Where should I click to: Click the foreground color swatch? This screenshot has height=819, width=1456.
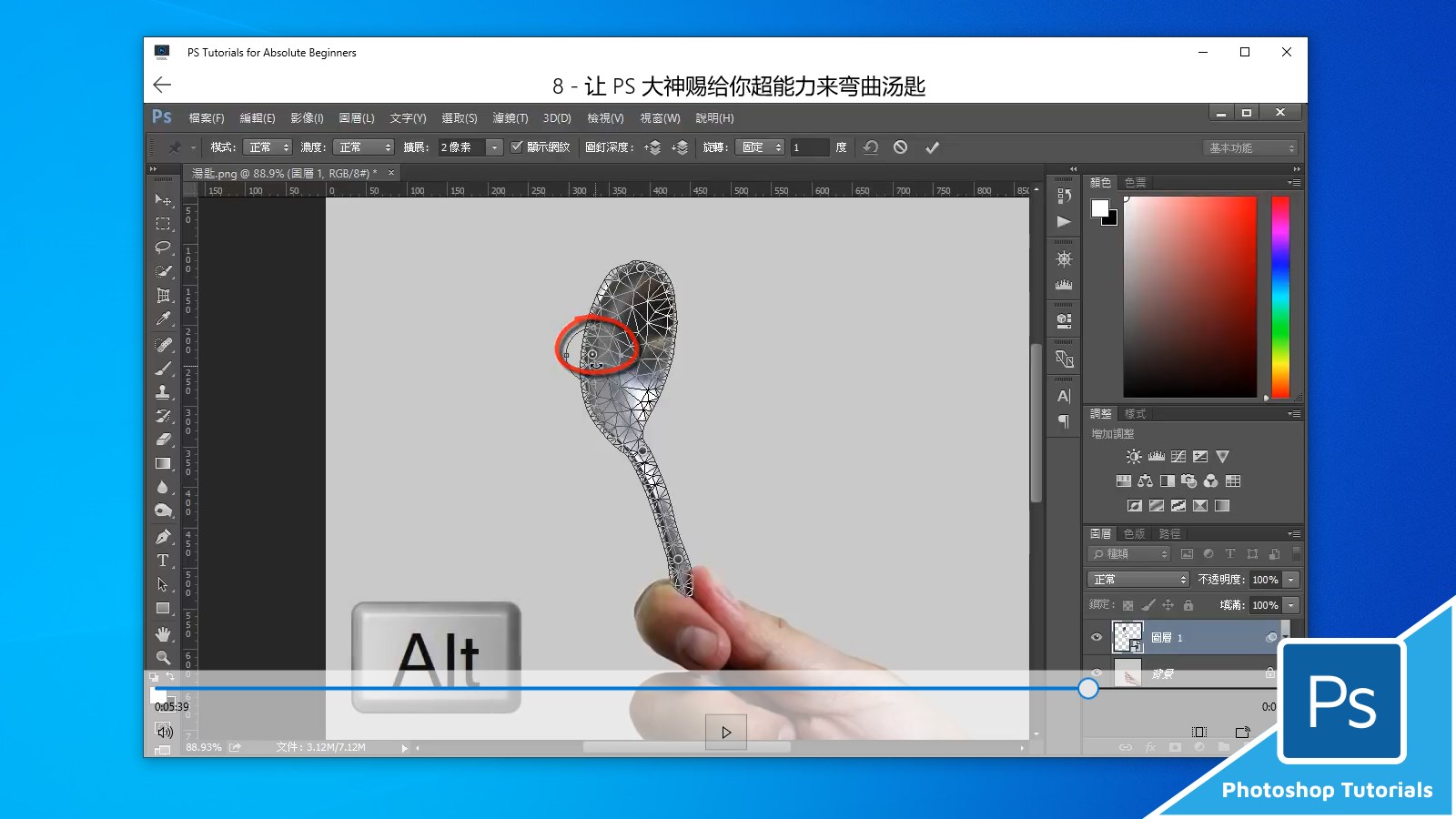(1100, 208)
